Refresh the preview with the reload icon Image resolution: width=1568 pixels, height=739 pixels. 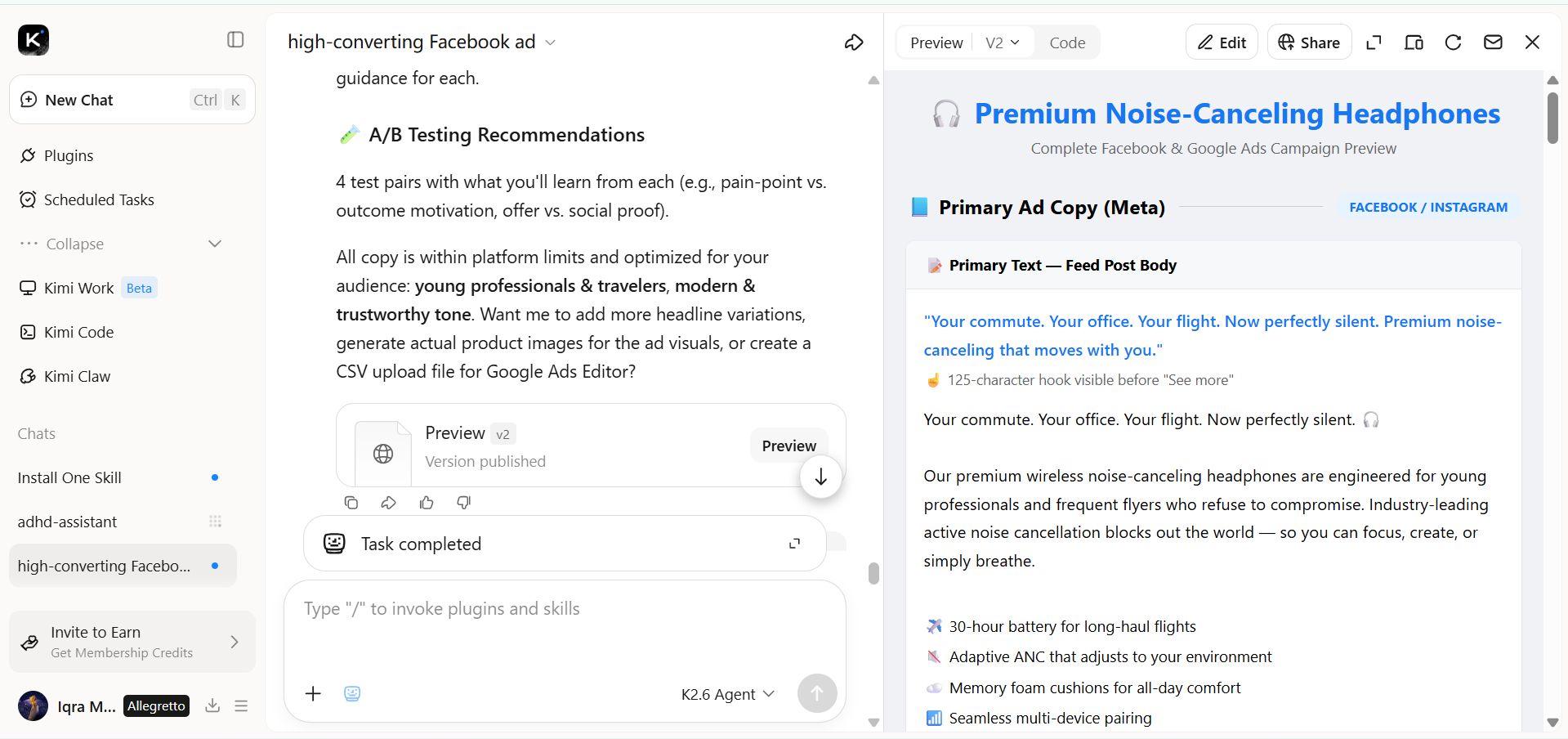click(1453, 43)
